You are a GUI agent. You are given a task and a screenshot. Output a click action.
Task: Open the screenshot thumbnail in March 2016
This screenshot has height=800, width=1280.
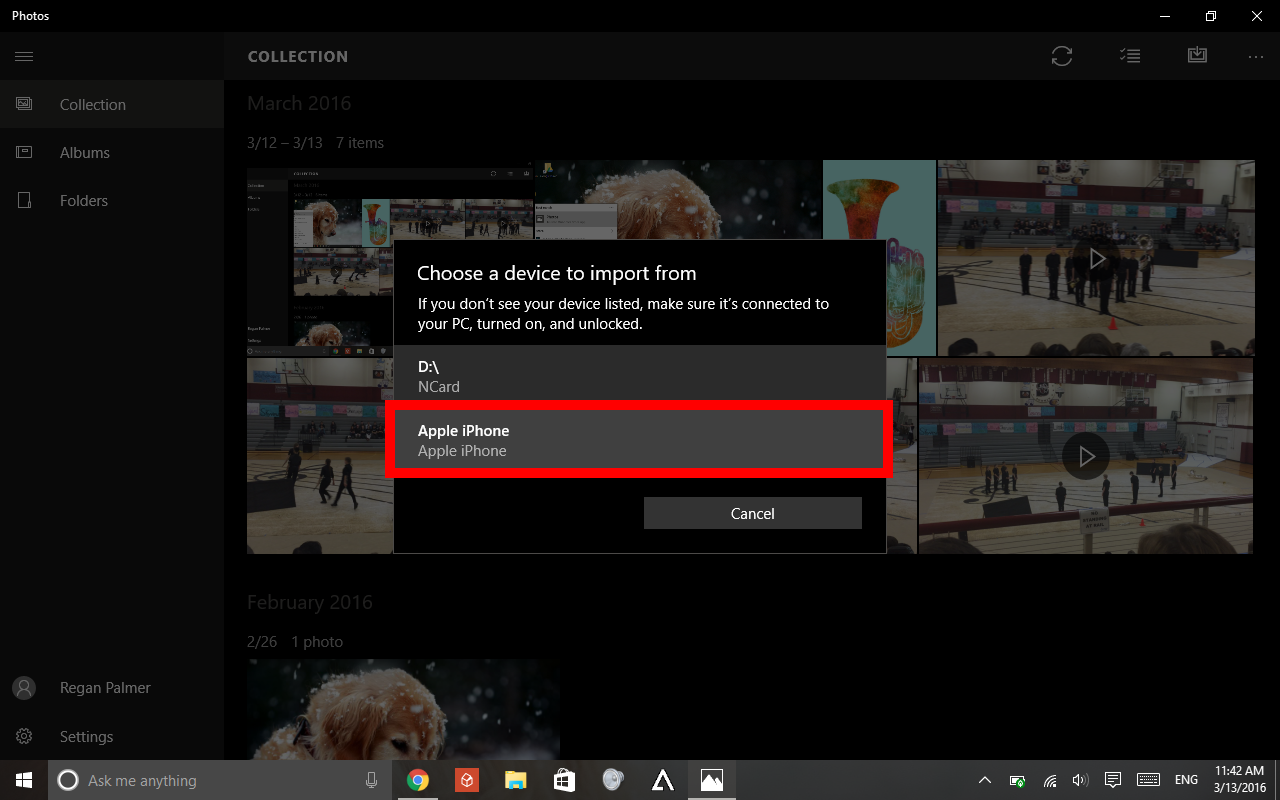click(x=320, y=258)
